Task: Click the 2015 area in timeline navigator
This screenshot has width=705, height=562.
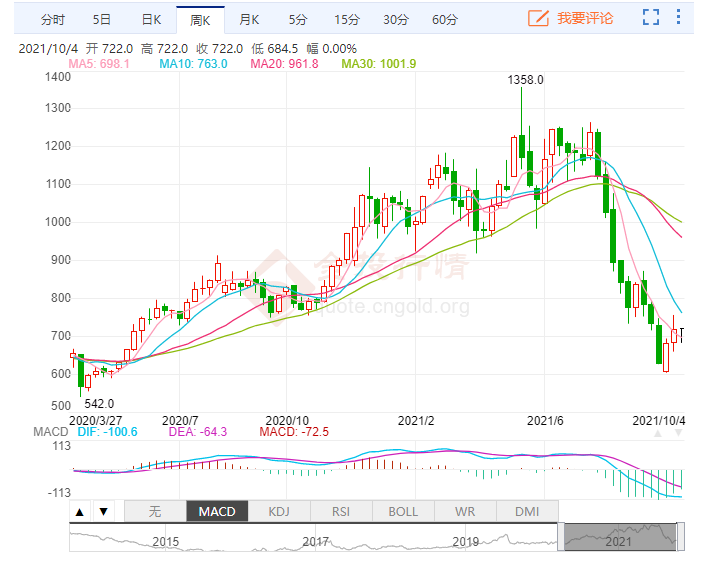Action: pos(165,542)
